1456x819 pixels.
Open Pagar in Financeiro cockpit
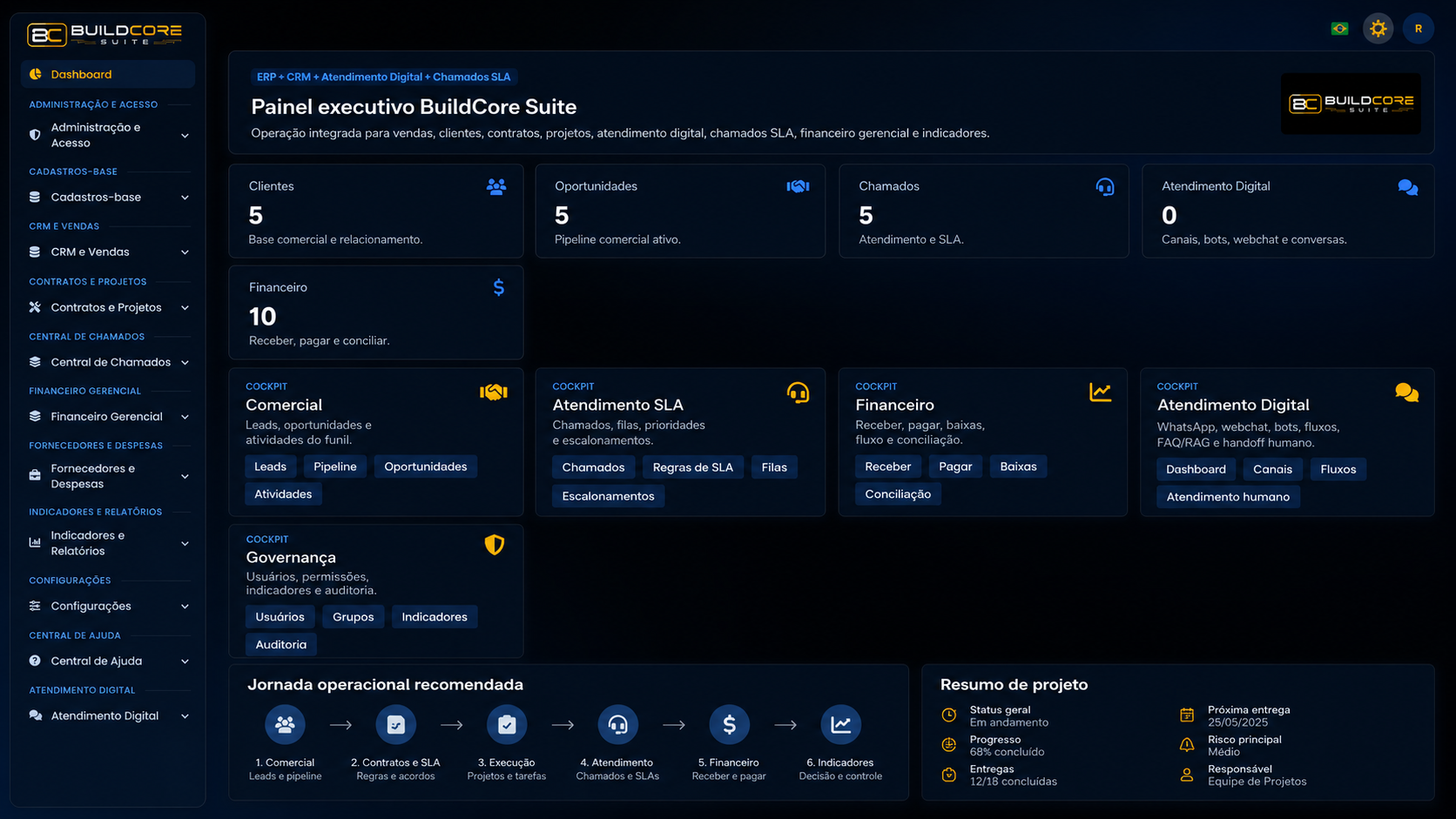coord(955,467)
